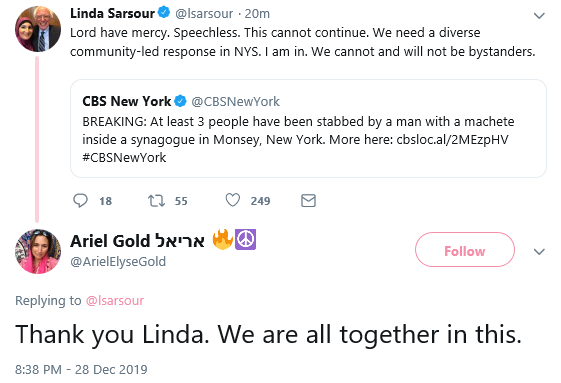Open the @CBSNewYork handle

coord(235,102)
